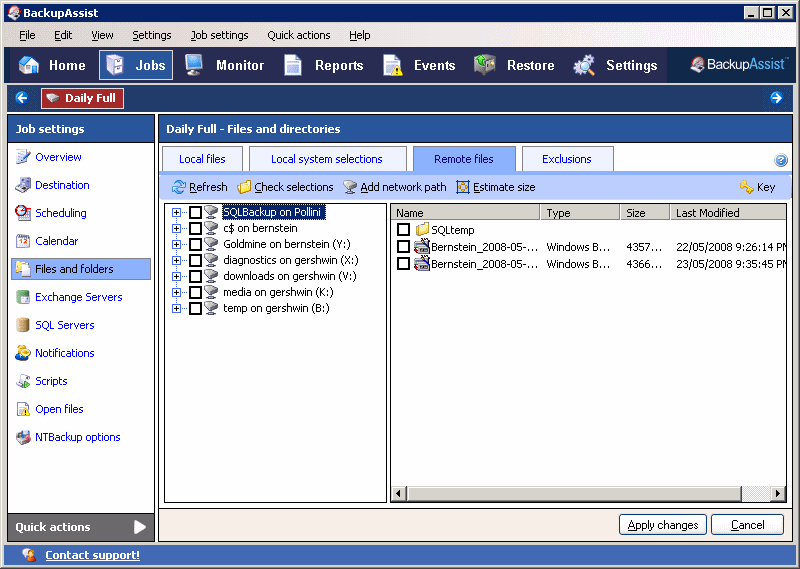The height and width of the screenshot is (569, 800).
Task: Check the media on gershwin (K:) box
Action: [195, 292]
